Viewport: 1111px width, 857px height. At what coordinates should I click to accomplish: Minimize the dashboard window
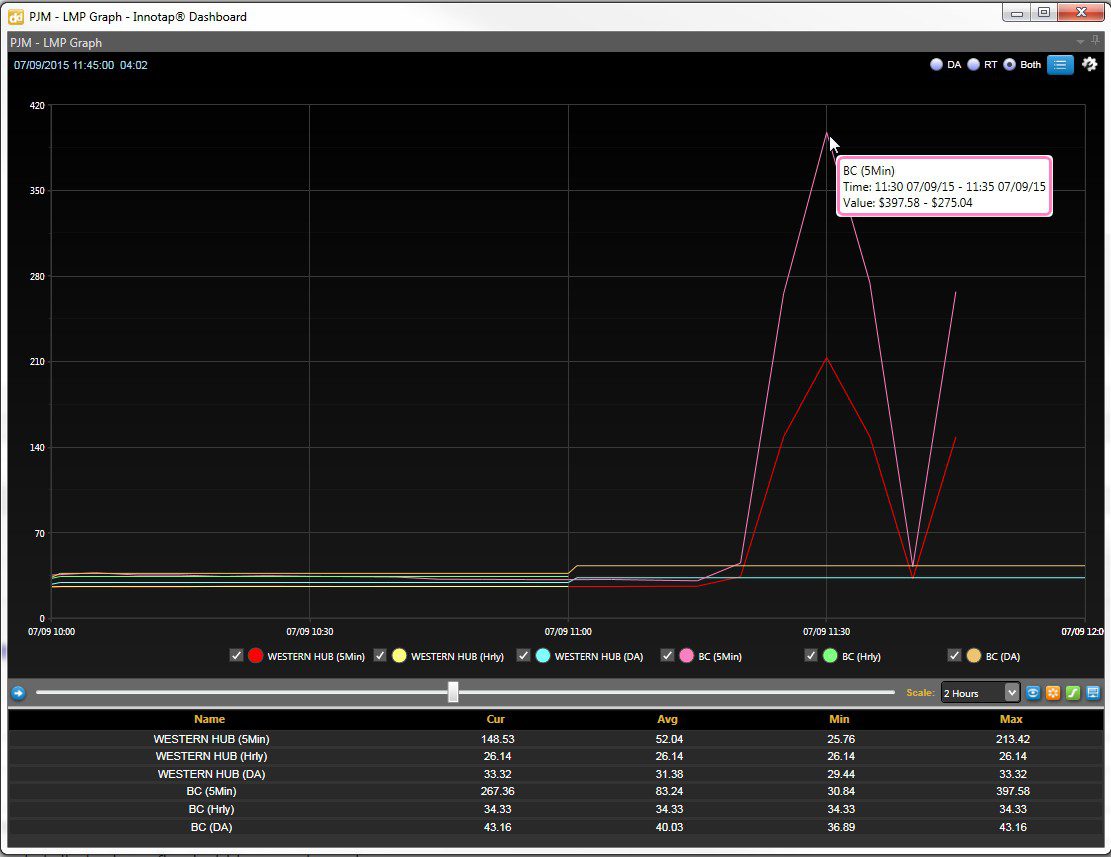[1017, 12]
